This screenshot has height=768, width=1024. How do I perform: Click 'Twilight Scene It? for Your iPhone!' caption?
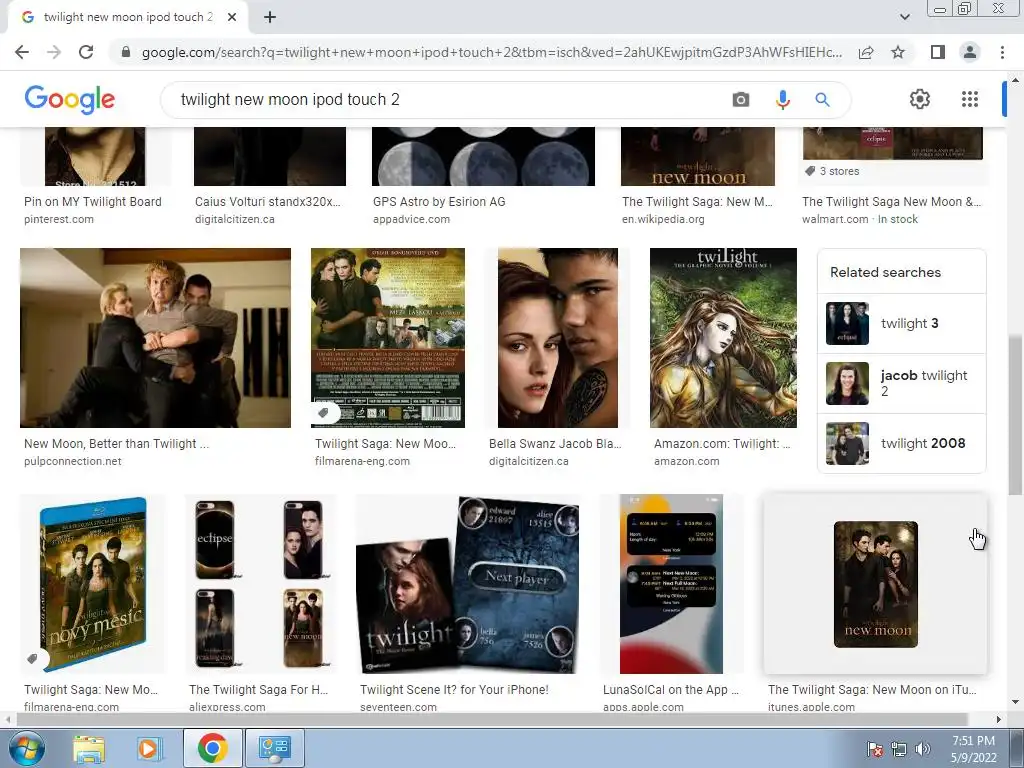(454, 690)
